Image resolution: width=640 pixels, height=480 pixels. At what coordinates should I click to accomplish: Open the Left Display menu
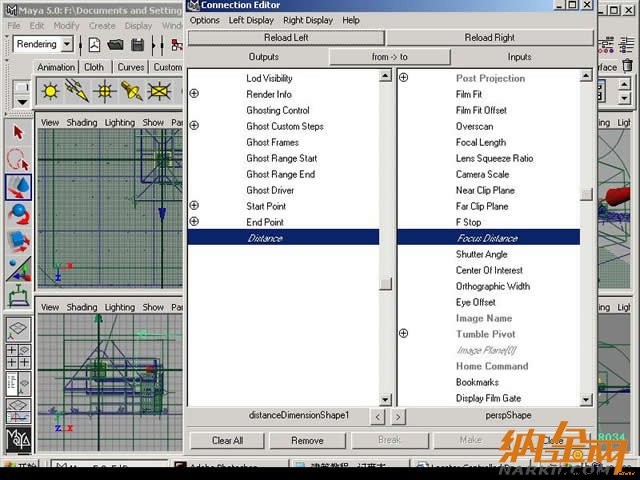[x=251, y=20]
